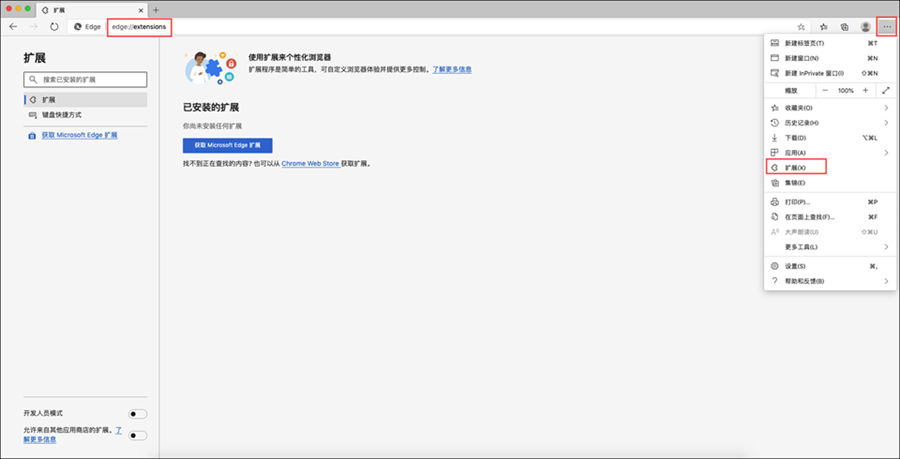Increase zoom with the plus button
This screenshot has width=900, height=459.
click(865, 90)
